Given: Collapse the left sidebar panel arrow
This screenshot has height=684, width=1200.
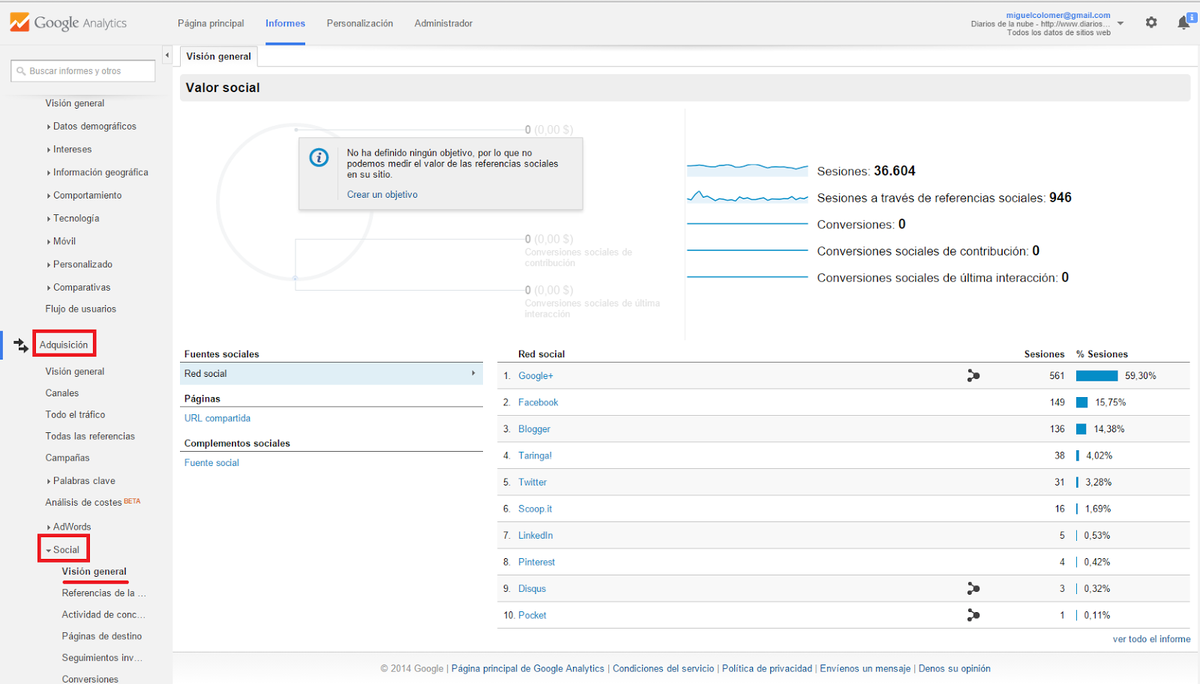Looking at the screenshot, I should pyautogui.click(x=166, y=56).
